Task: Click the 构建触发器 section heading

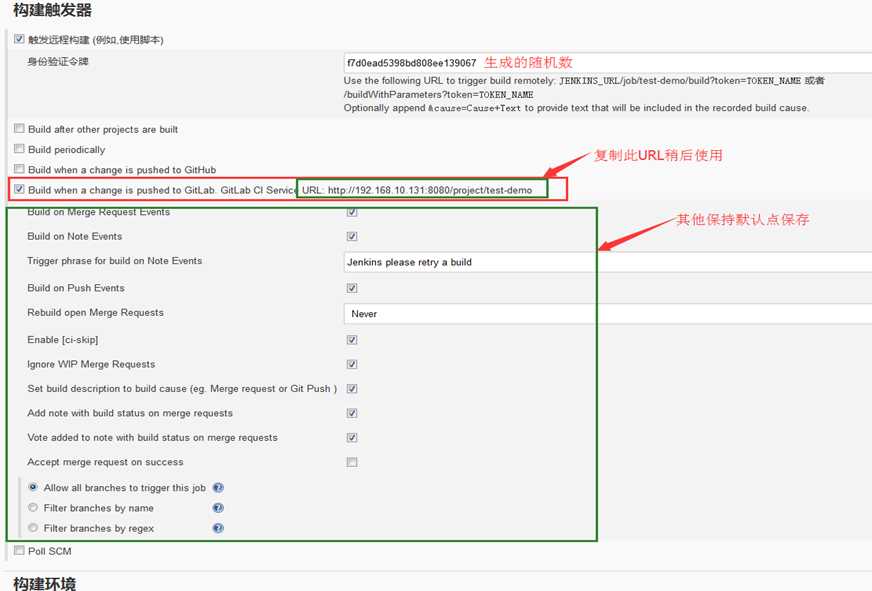Action: coord(52,9)
